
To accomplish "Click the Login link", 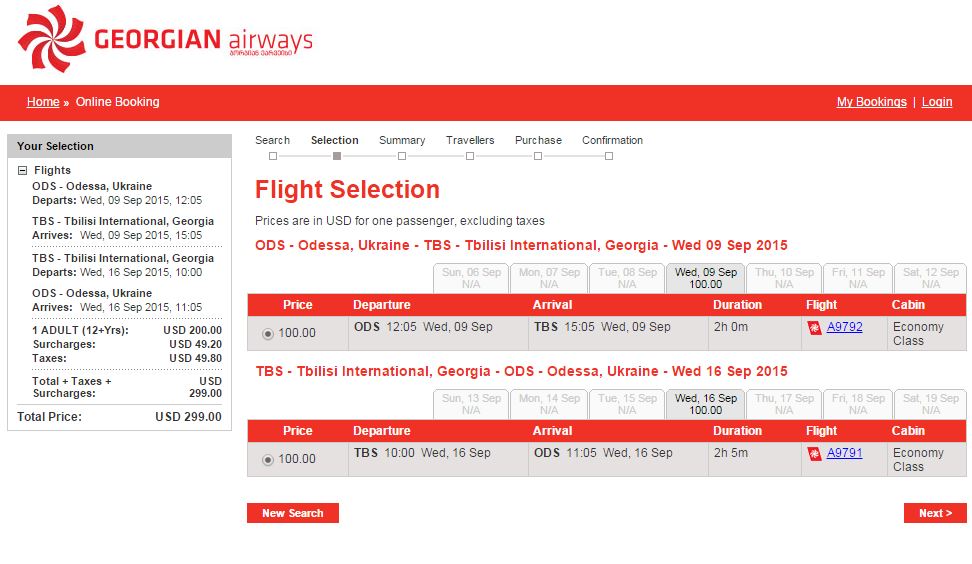I will [937, 102].
